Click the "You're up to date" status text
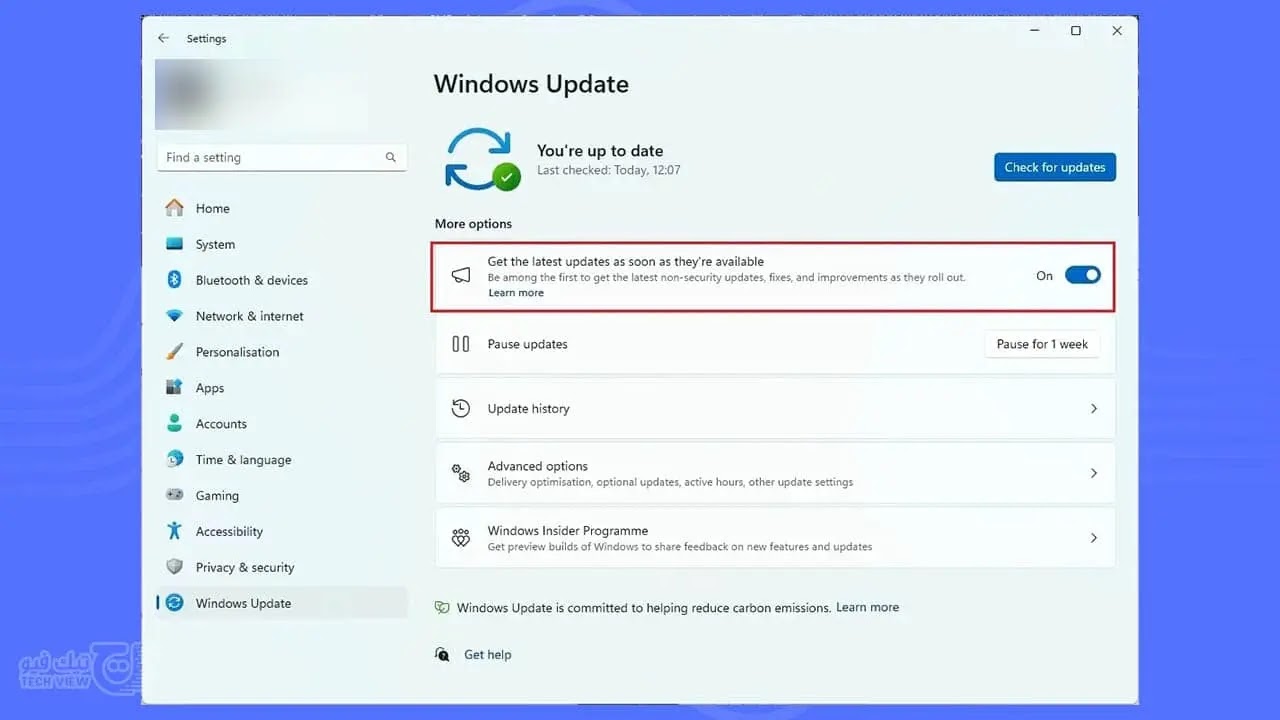The width and height of the screenshot is (1280, 720). tap(600, 151)
